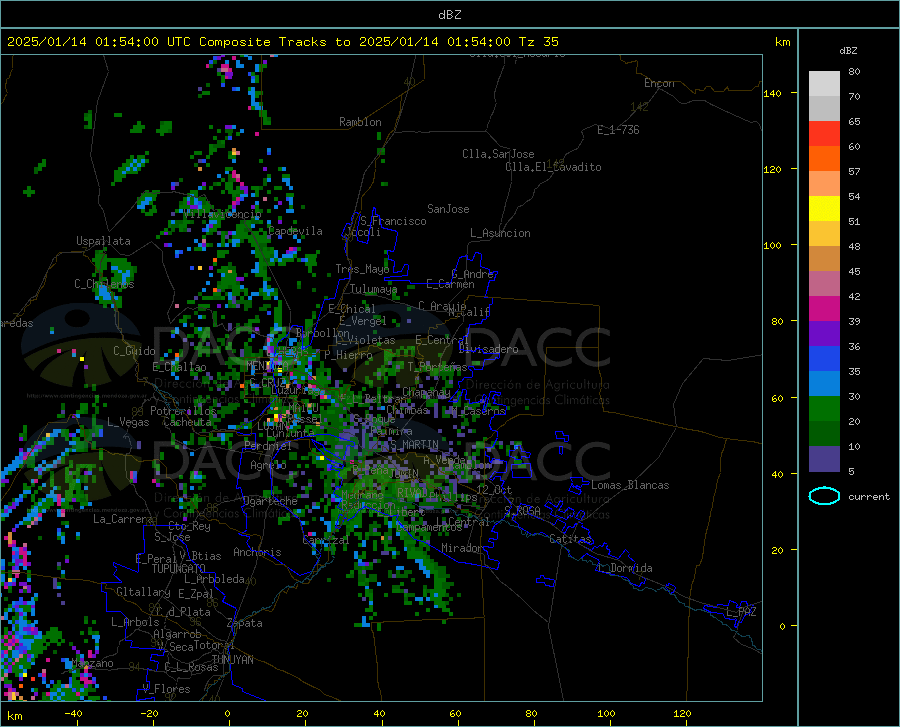Click the red 65 dBZ legend color
The image size is (900, 727).
point(824,134)
